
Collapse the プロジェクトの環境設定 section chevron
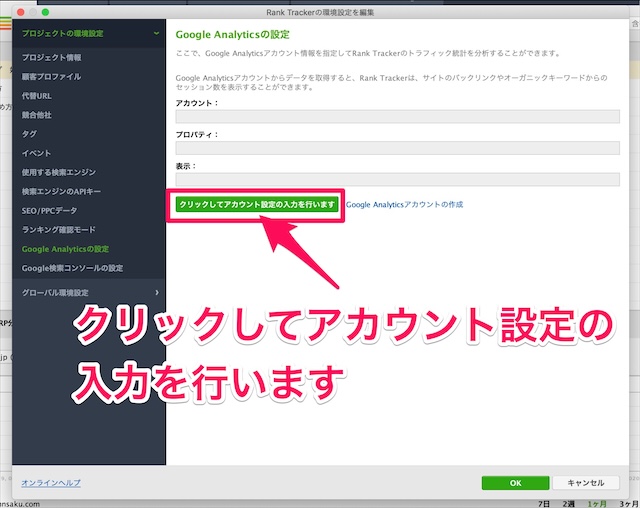156,33
